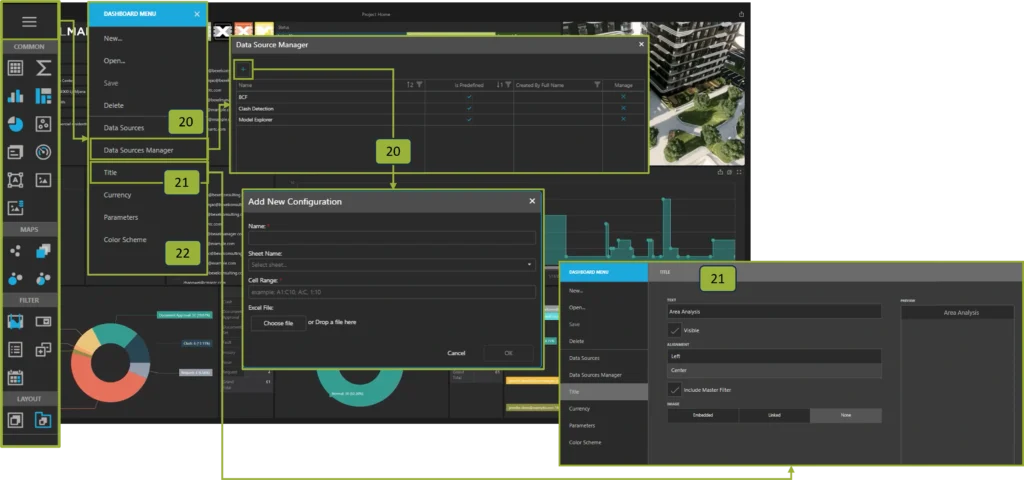Screen dimensions: 1024x480
Task: Add a Cards item from toolbox
Action: coord(16,152)
